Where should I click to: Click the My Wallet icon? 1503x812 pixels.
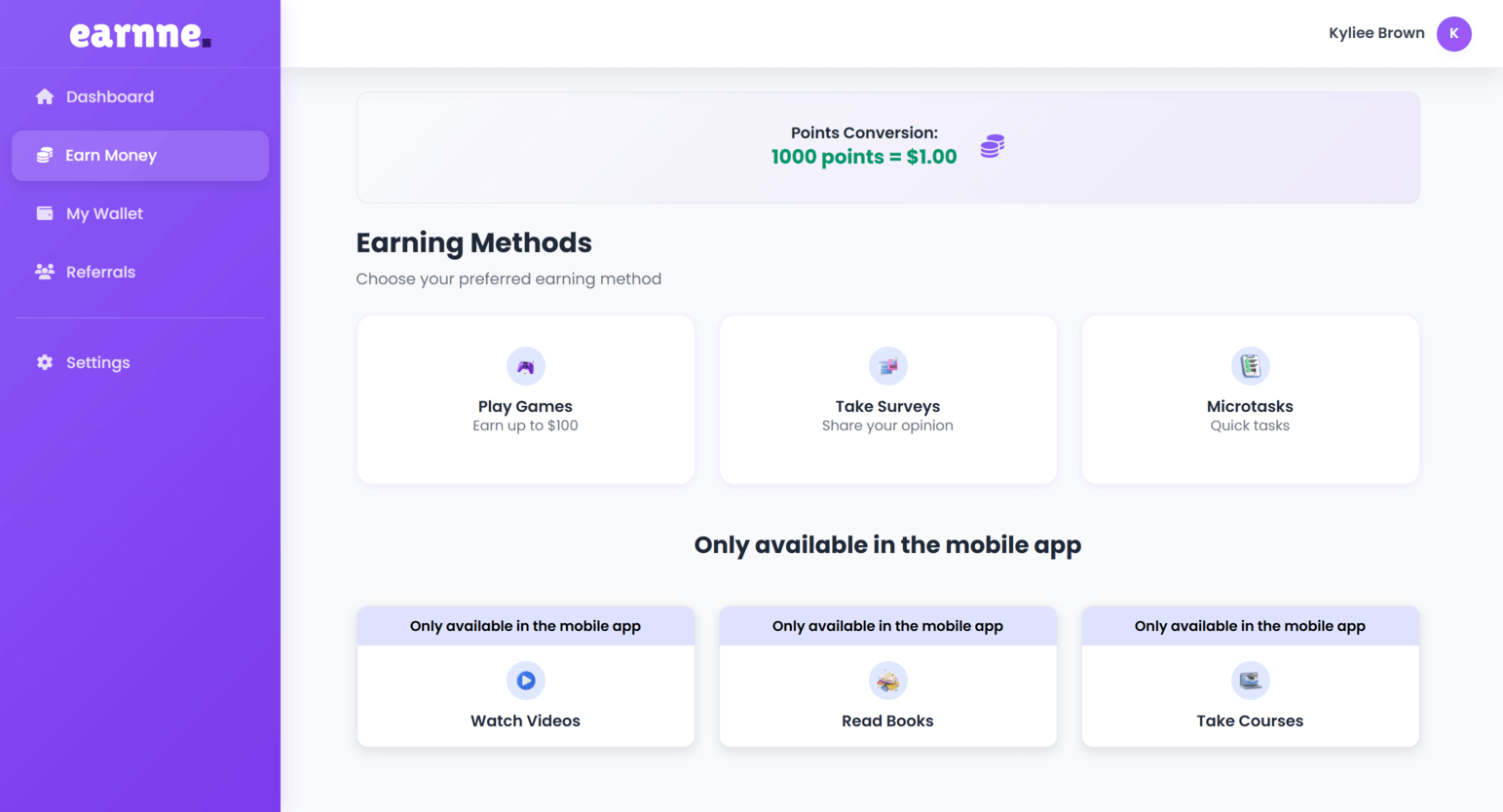click(x=45, y=213)
